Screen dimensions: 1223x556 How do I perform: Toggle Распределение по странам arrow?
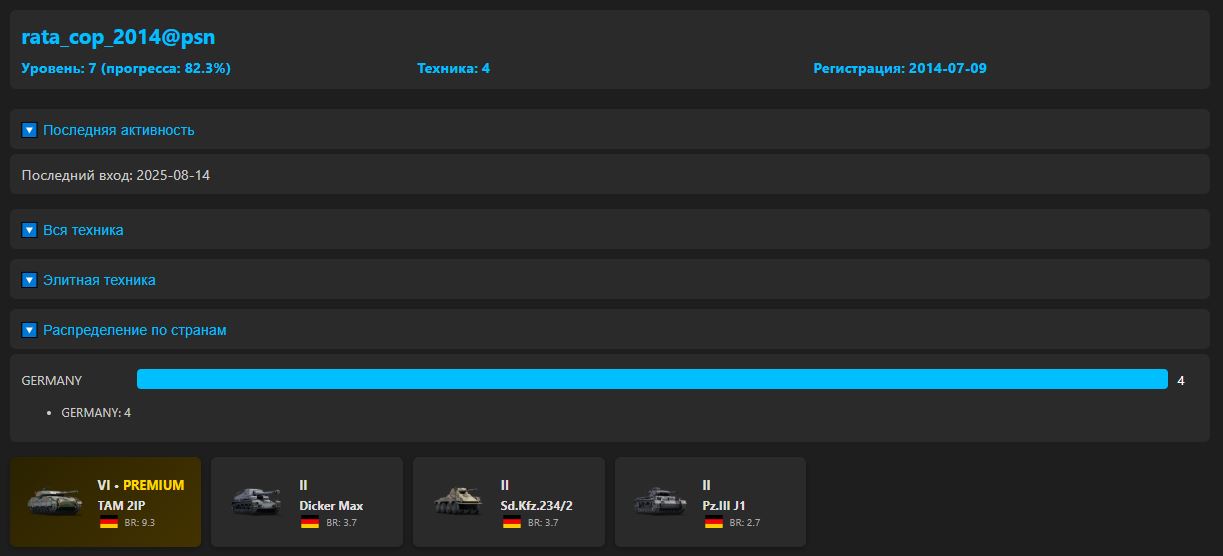29,330
